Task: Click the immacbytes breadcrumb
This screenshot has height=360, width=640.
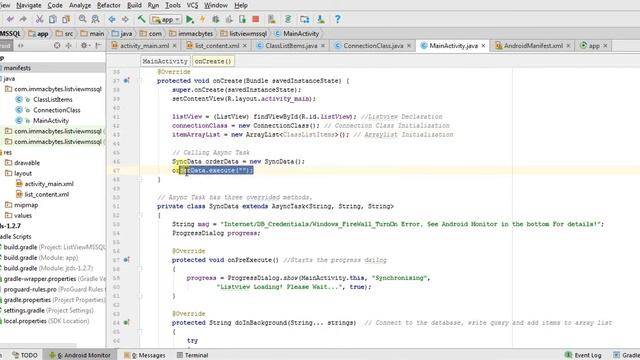Action: click(191, 33)
